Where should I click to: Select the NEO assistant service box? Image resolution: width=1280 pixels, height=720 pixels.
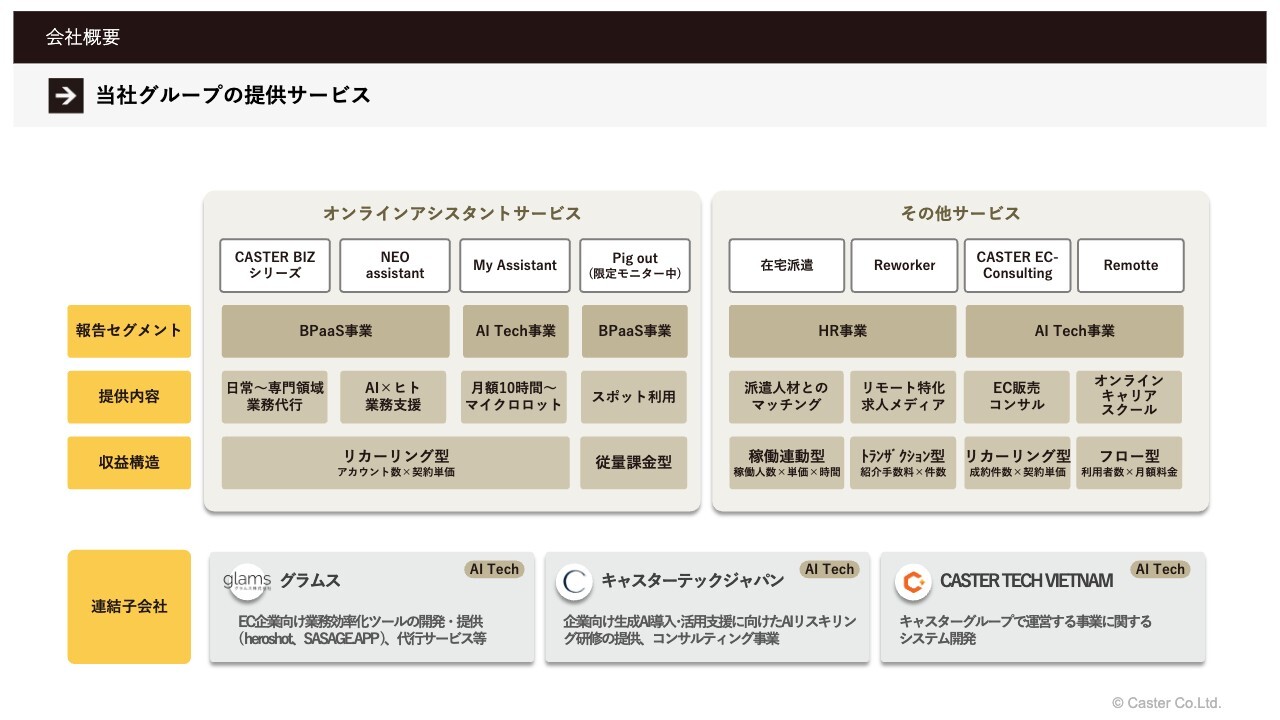(394, 265)
